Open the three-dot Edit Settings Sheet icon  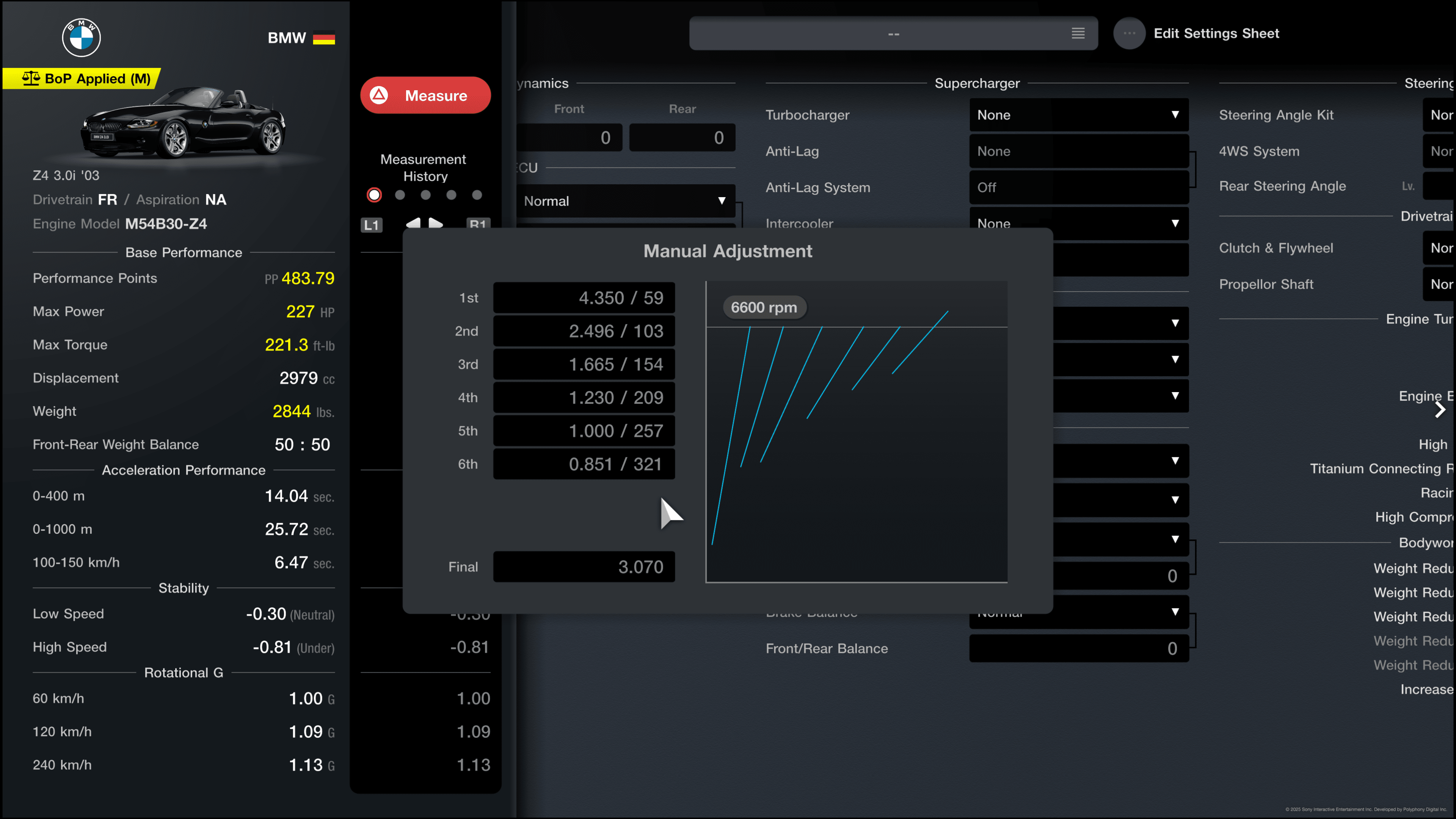pos(1129,33)
